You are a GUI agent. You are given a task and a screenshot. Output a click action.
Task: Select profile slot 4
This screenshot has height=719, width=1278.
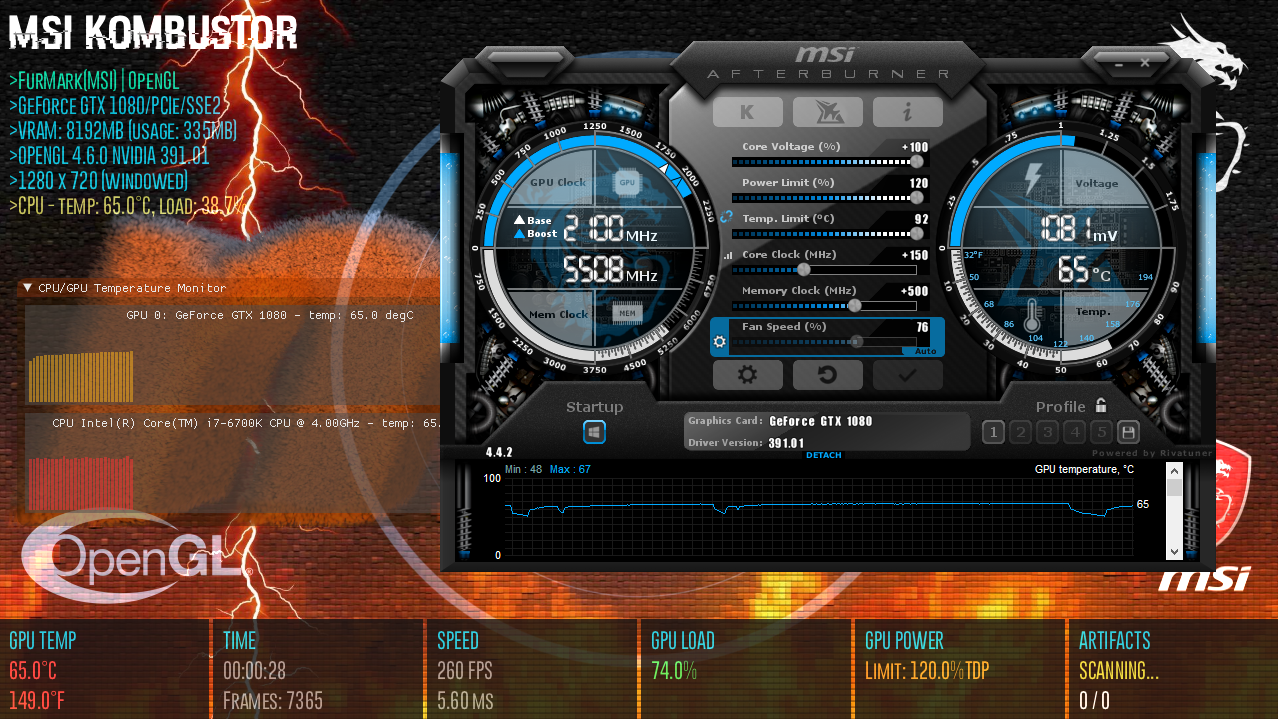(1074, 432)
